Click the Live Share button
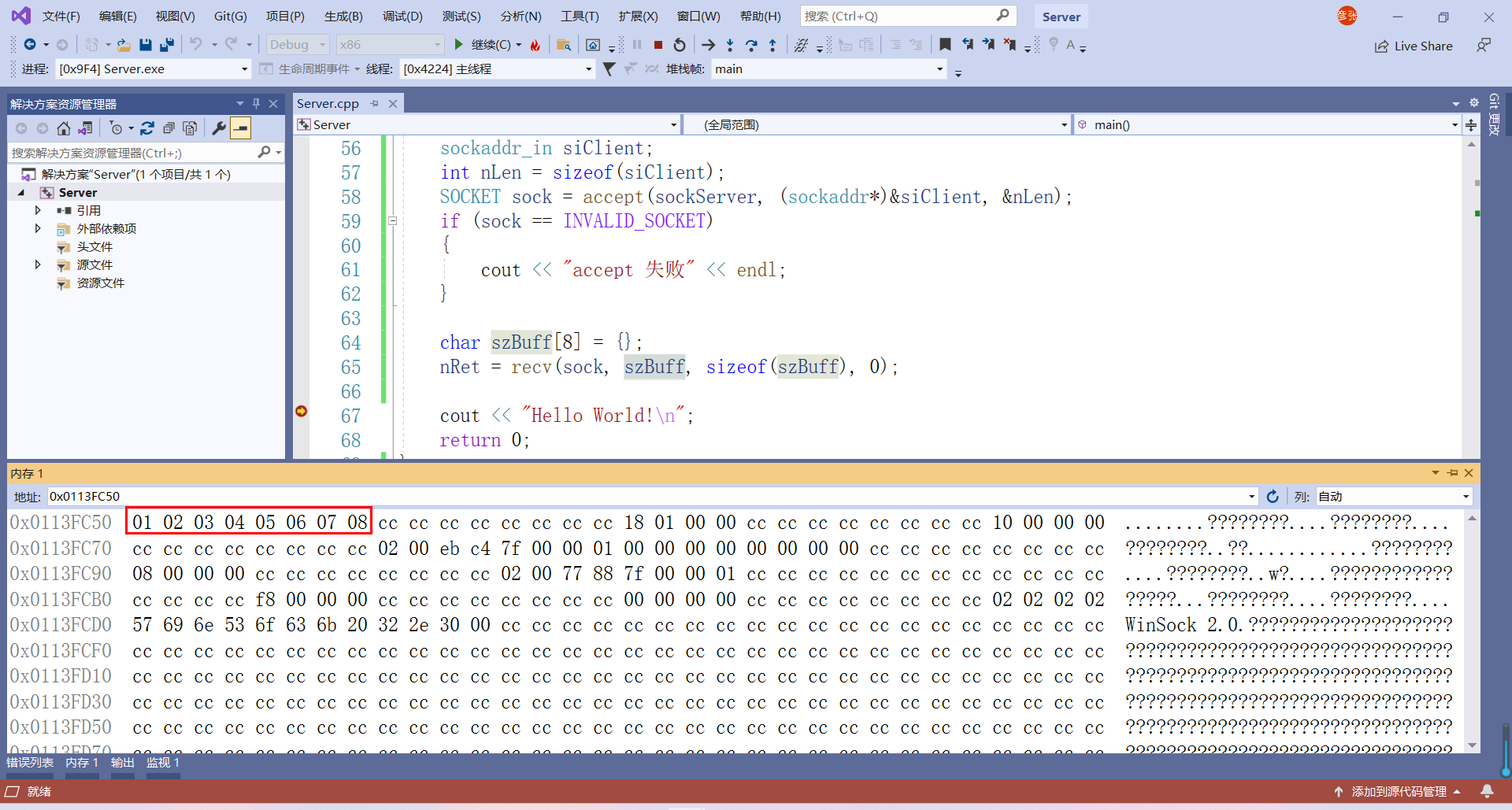Image resolution: width=1512 pixels, height=810 pixels. coord(1414,46)
